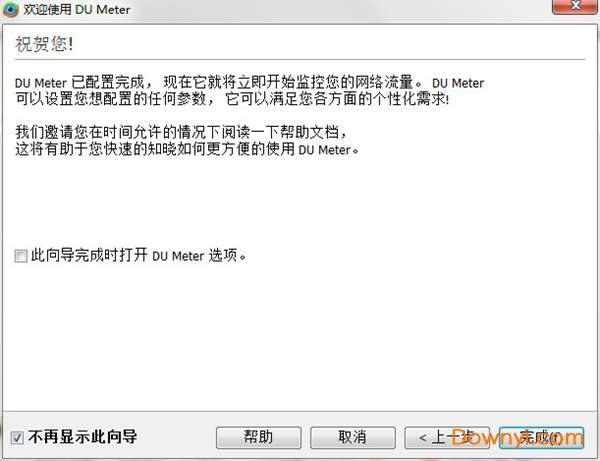Click the window title 欢迎使用 DU Meter
Image resolution: width=600 pixels, height=461 pixels.
(77, 9)
